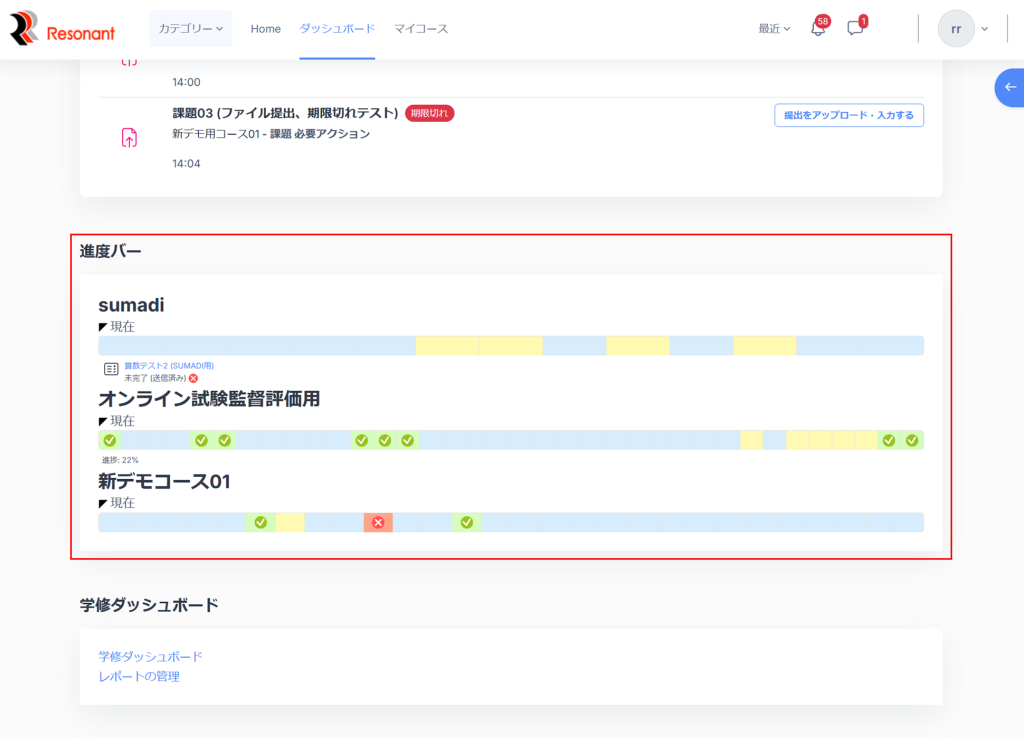Click the red X cell in 新デモコース01 bar
Viewport: 1024px width, 737px height.
click(378, 522)
